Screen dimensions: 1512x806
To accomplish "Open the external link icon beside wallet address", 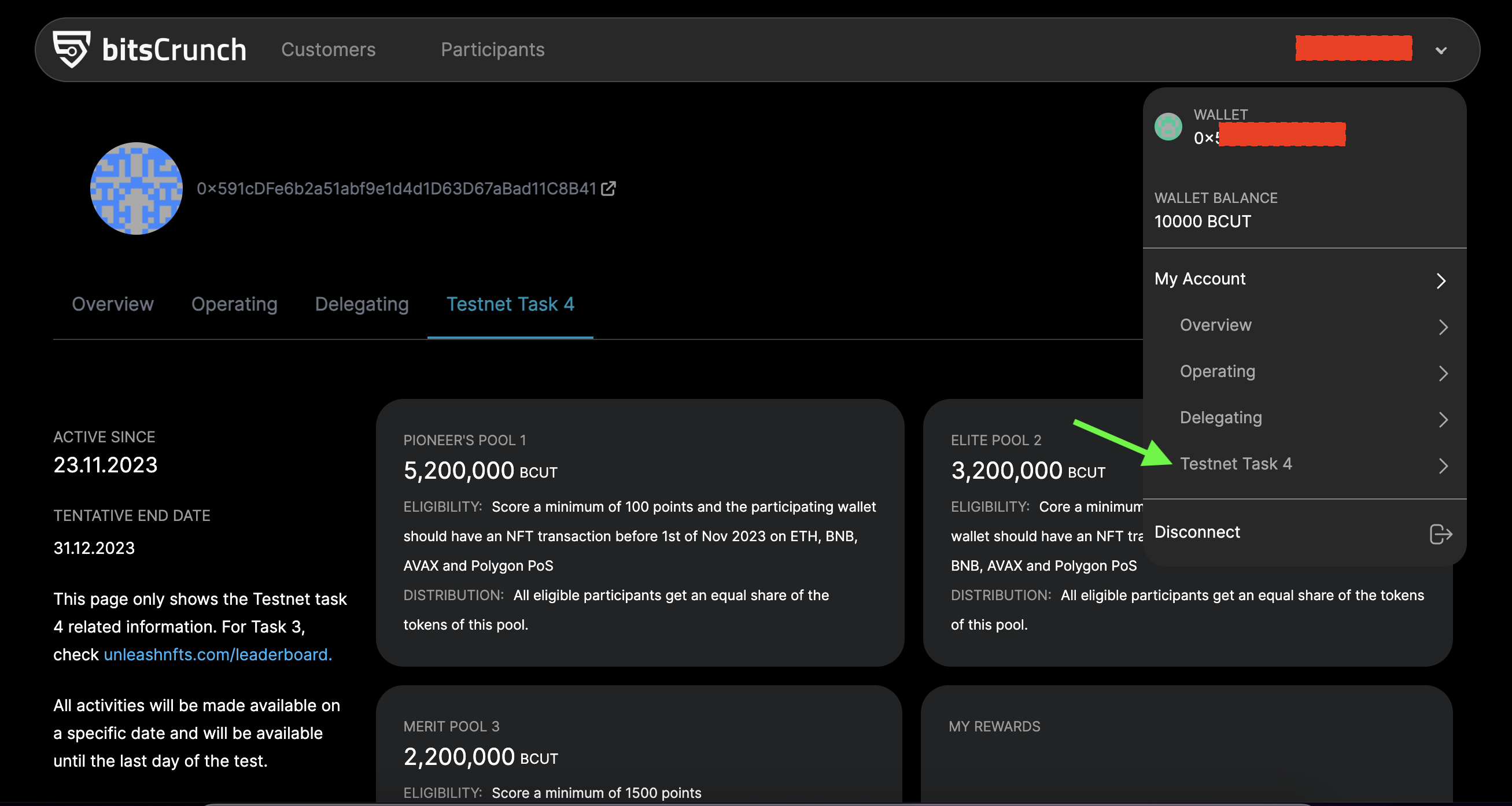I will (609, 188).
